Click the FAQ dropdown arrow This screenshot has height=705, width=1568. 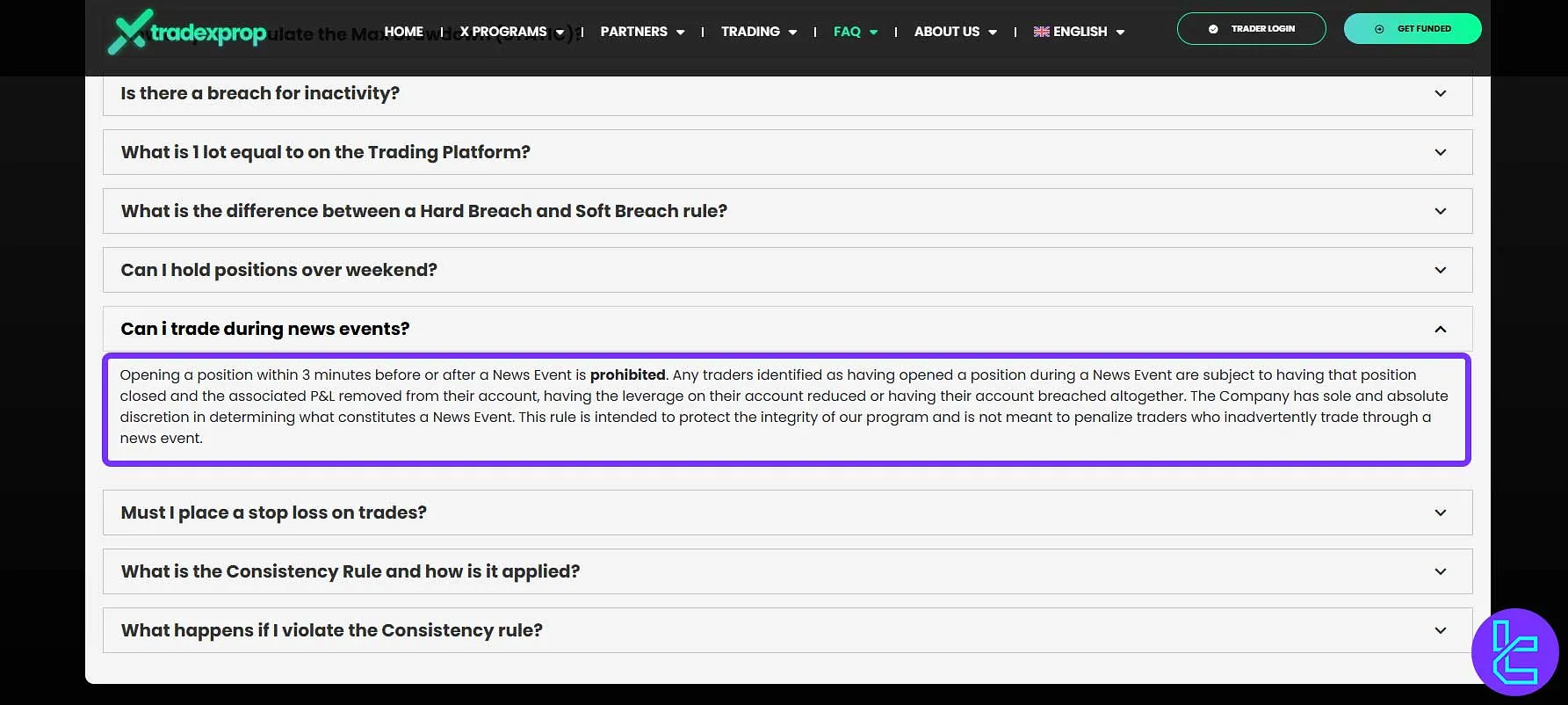(873, 33)
